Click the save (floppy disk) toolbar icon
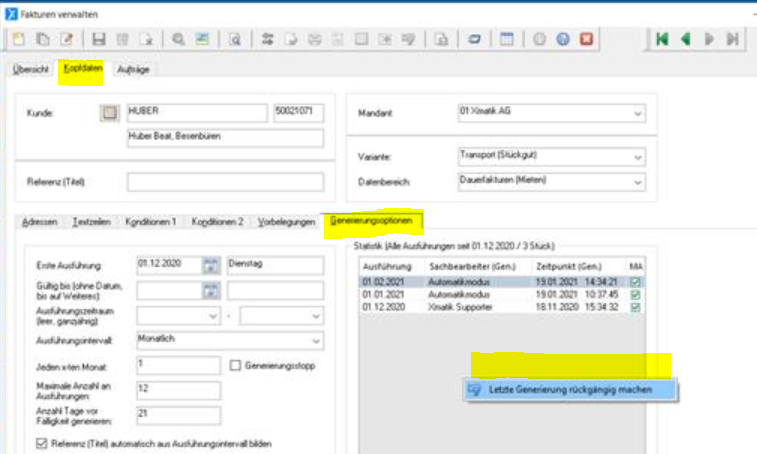Viewport: 757px width, 454px height. (x=98, y=40)
